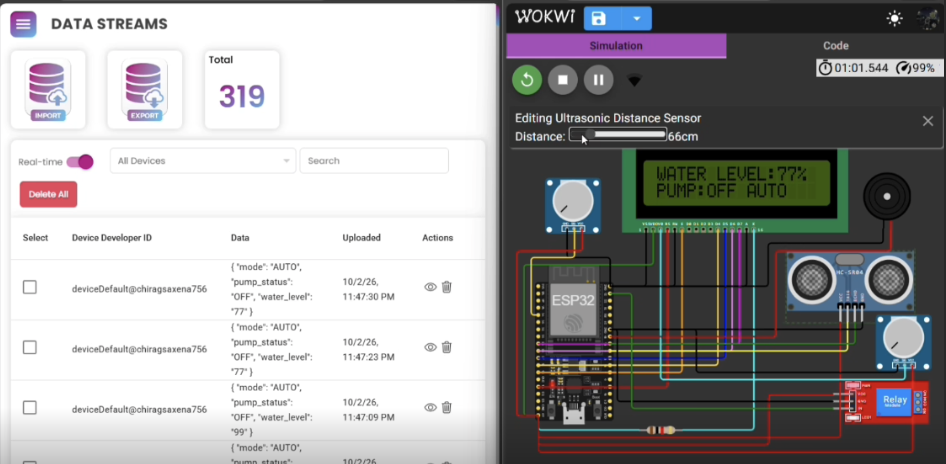Click the Uploaded column header
The width and height of the screenshot is (946, 464).
pos(361,238)
